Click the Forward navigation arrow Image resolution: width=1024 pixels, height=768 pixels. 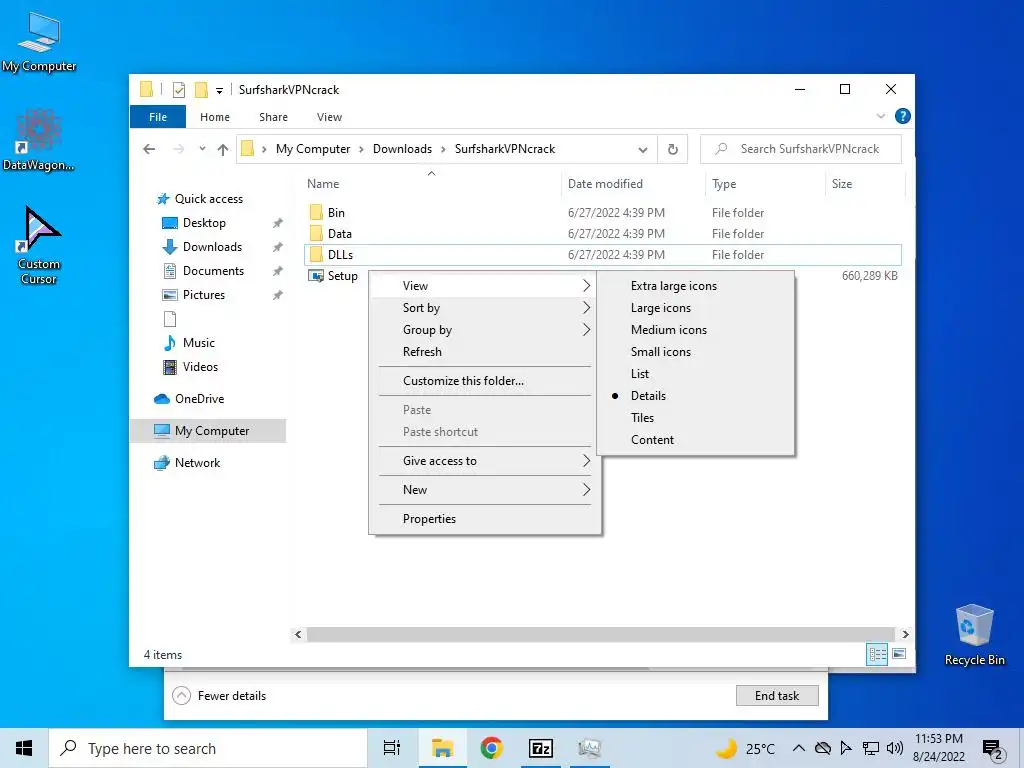tap(178, 149)
